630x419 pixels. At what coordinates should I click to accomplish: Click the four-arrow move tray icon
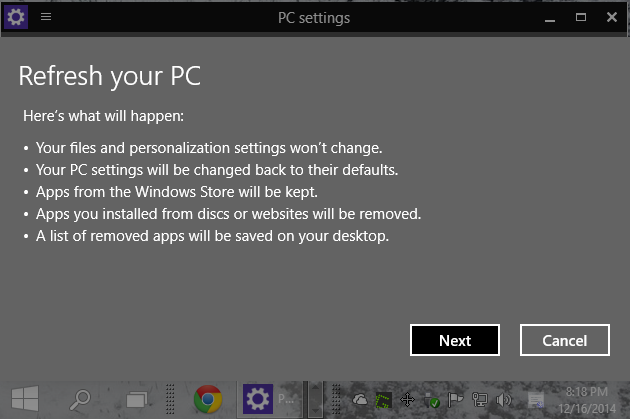(407, 400)
